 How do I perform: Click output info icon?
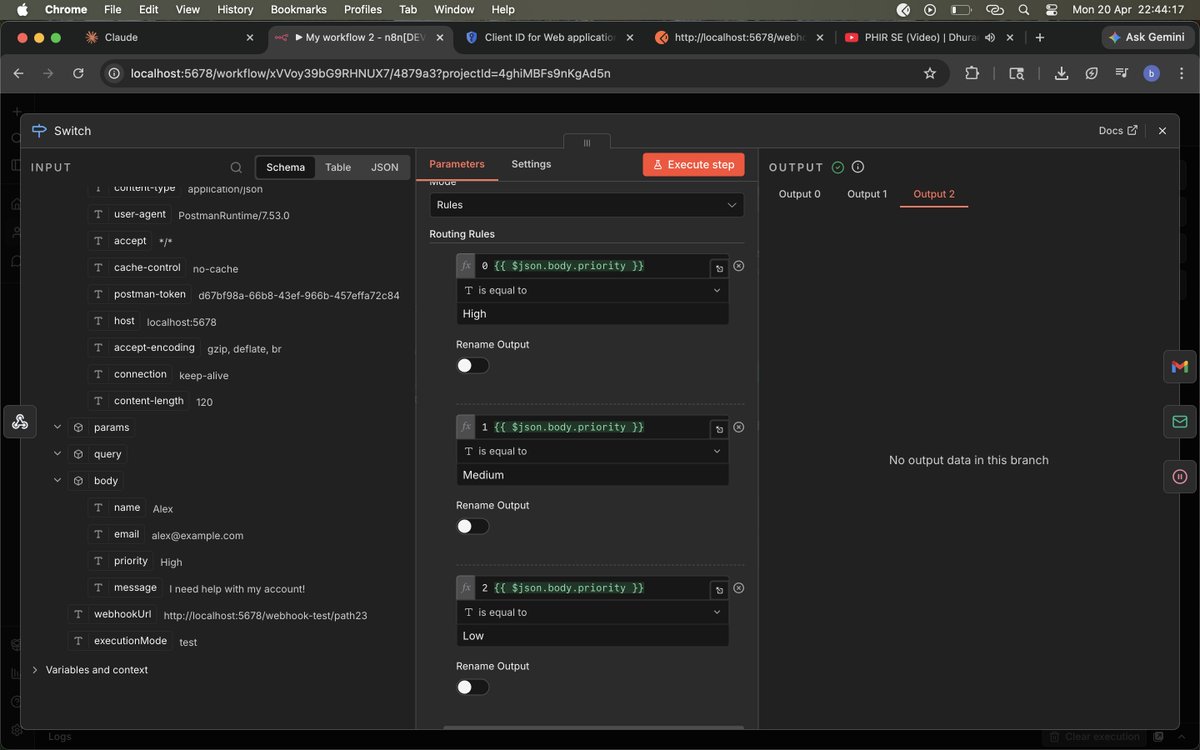click(858, 167)
